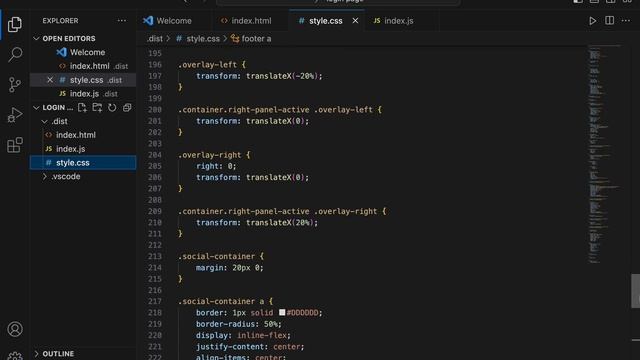
Task: Open the Run and Debug view icon
Action: 15,115
